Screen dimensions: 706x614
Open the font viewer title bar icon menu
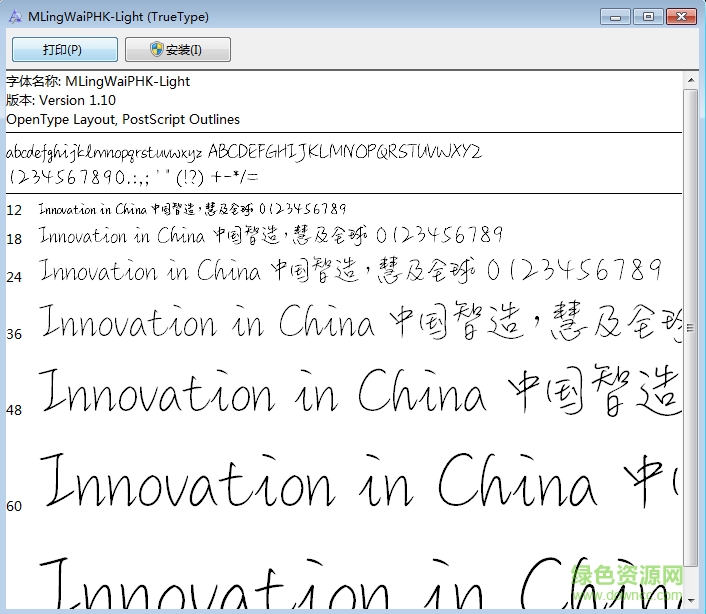(14, 17)
